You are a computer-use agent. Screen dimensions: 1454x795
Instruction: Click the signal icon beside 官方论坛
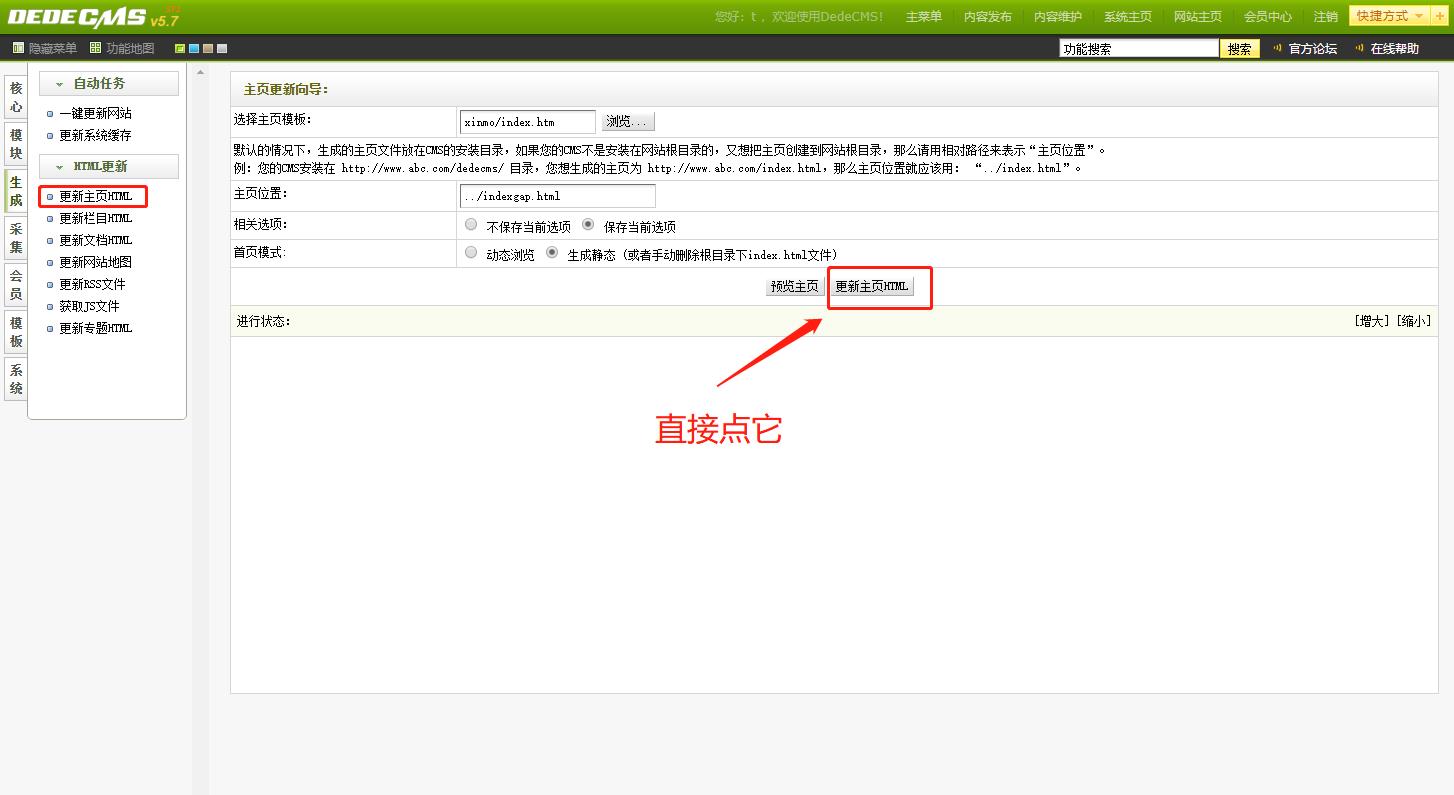click(1277, 48)
